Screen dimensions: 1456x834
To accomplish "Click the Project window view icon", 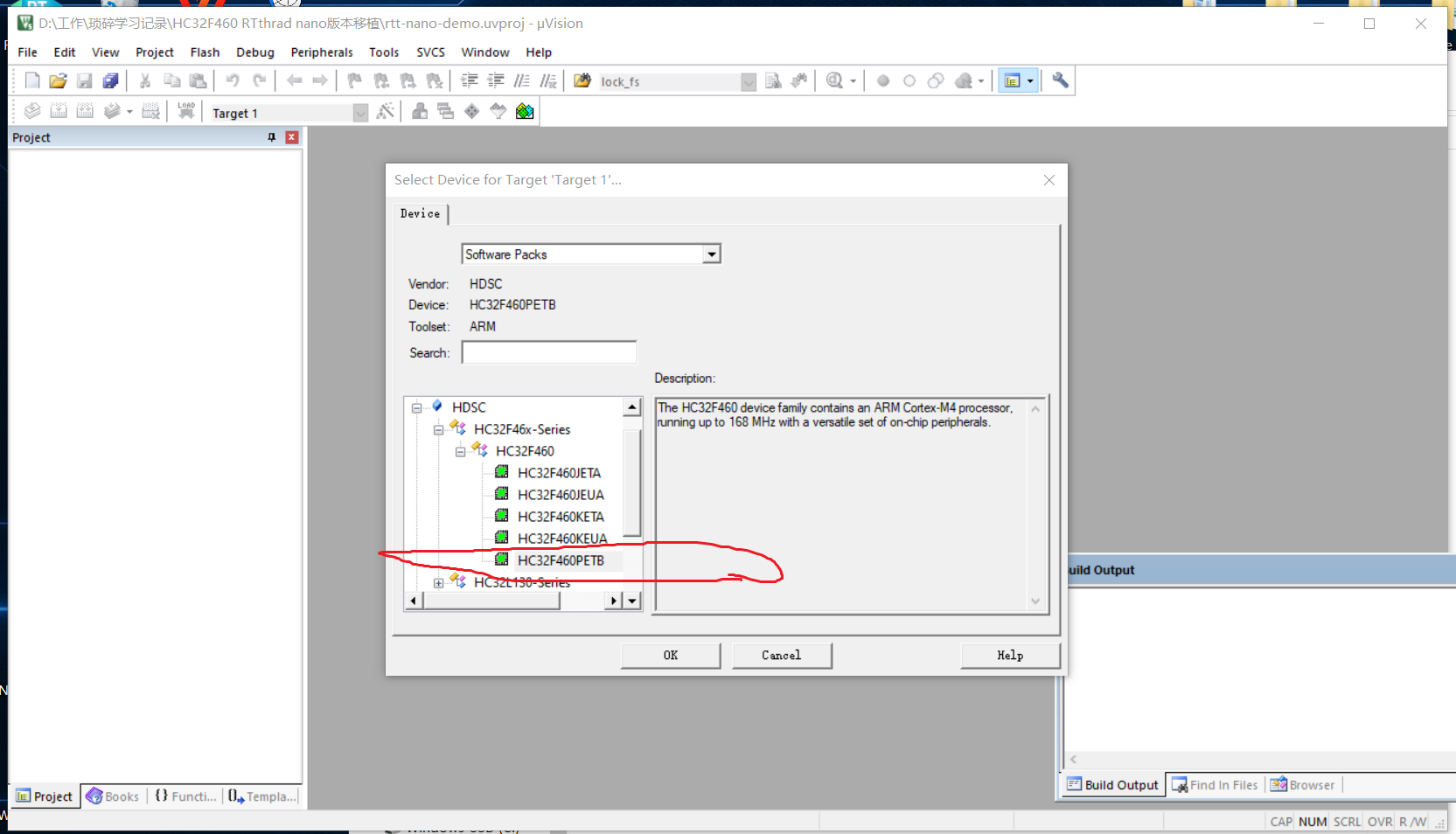I will click(x=1013, y=81).
